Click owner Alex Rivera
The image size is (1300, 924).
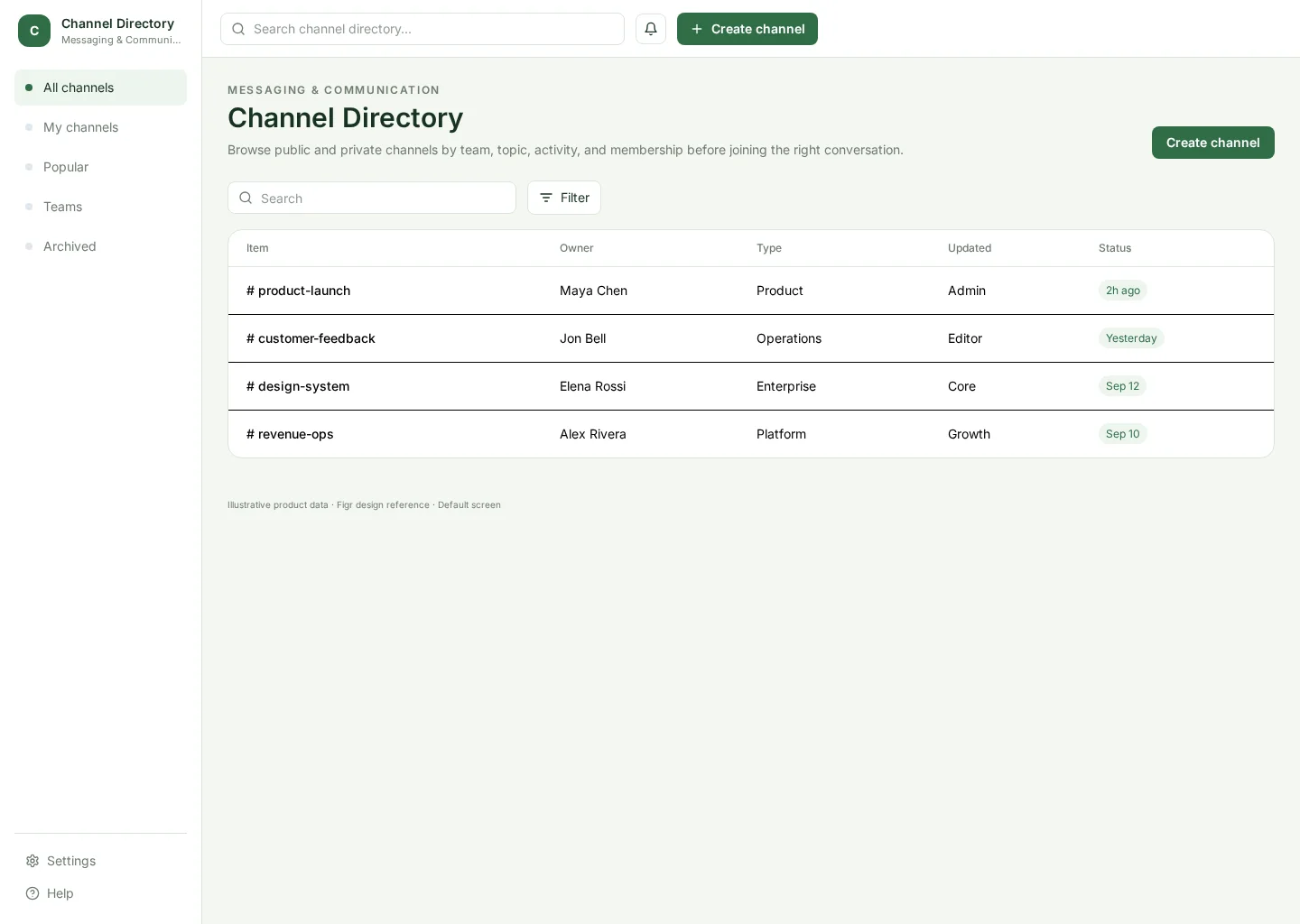point(592,434)
